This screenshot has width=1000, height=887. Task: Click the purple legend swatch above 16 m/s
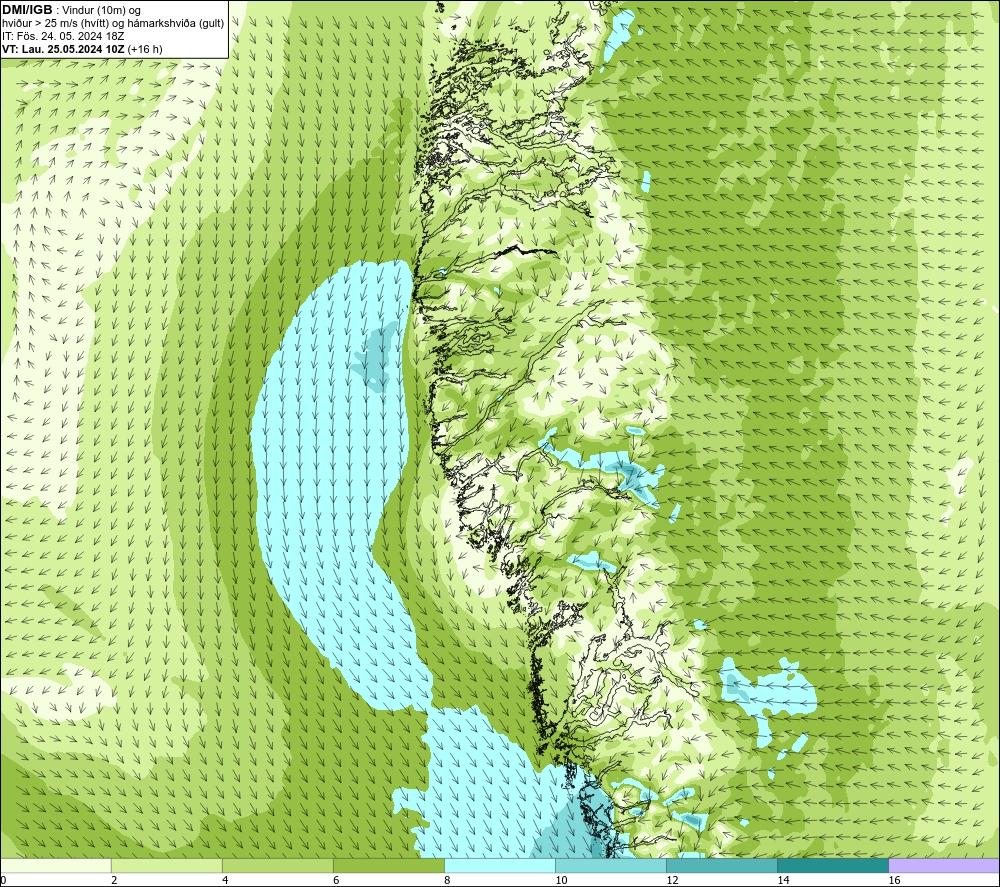[x=944, y=865]
